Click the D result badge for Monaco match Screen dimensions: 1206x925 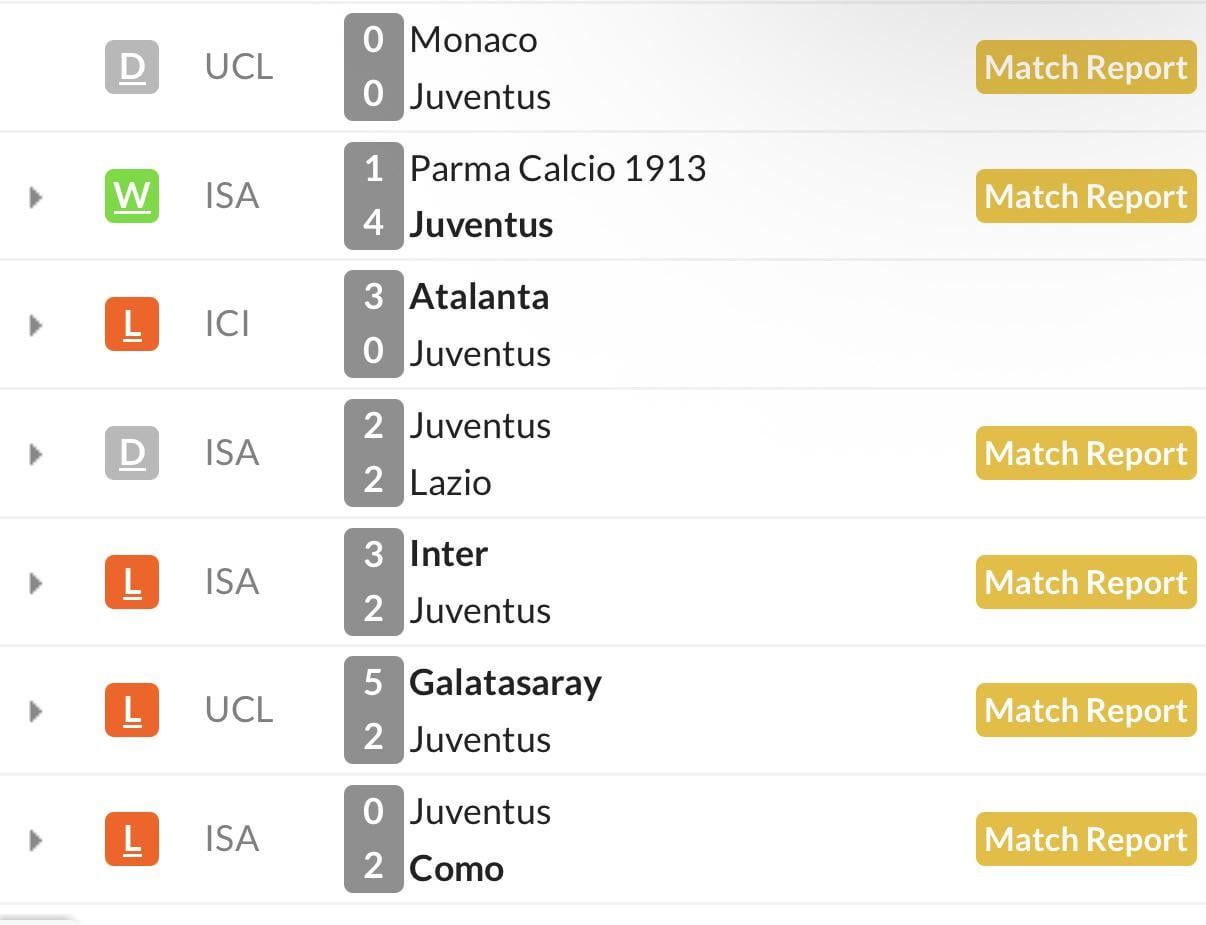click(x=132, y=68)
